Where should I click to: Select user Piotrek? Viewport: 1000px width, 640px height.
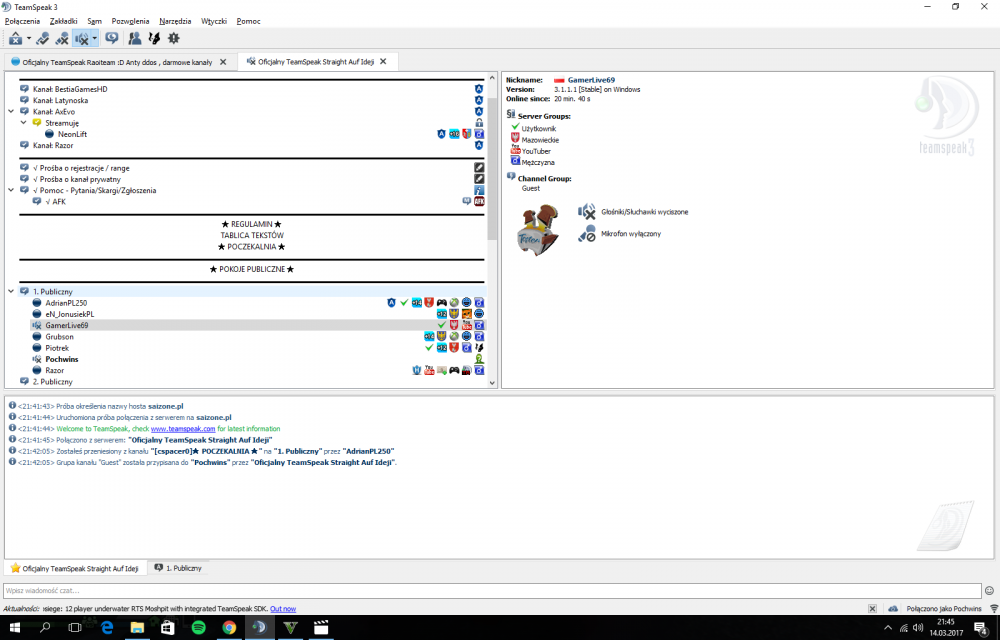[57, 348]
